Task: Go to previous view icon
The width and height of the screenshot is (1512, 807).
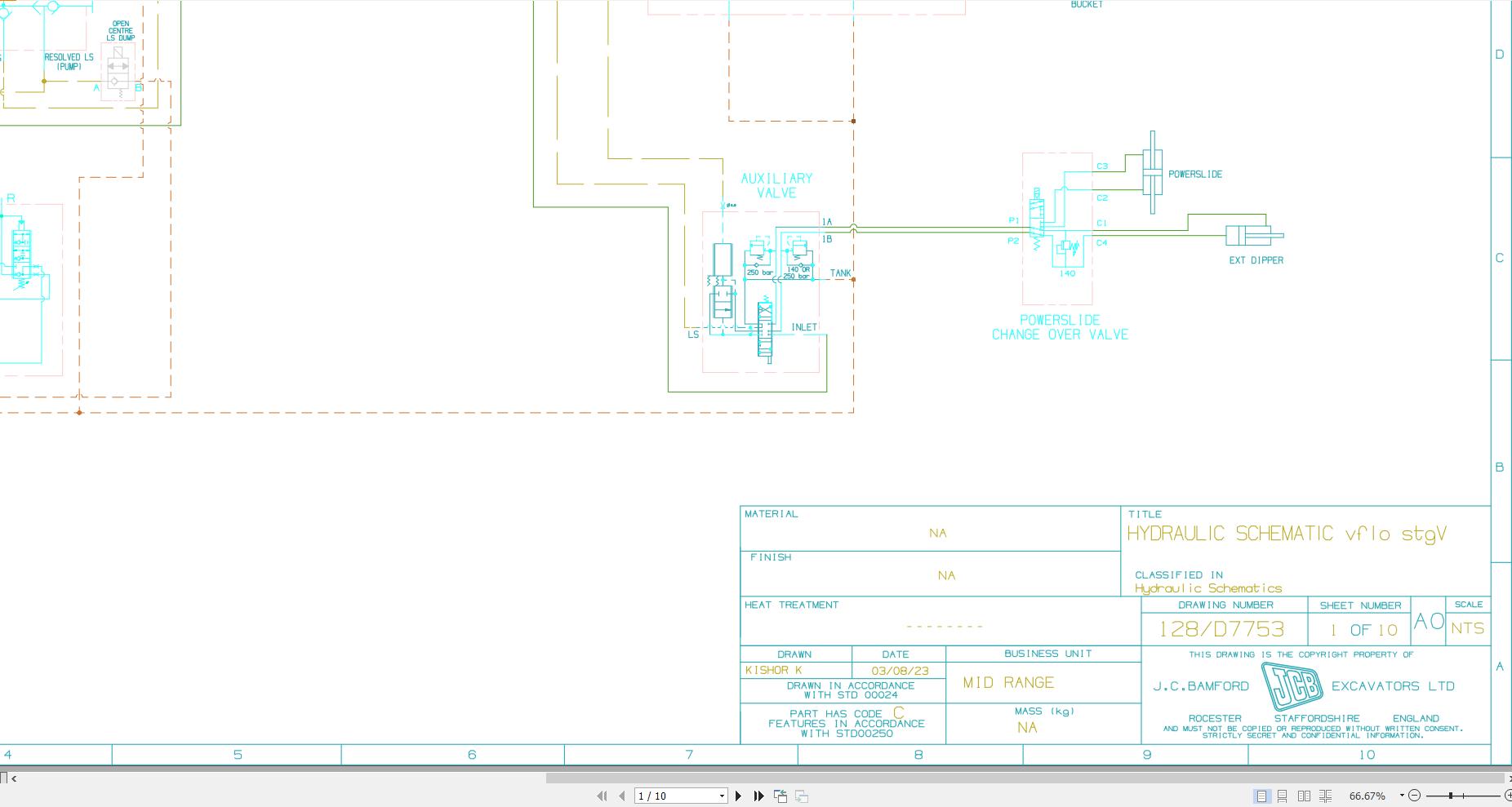Action: pyautogui.click(x=780, y=796)
